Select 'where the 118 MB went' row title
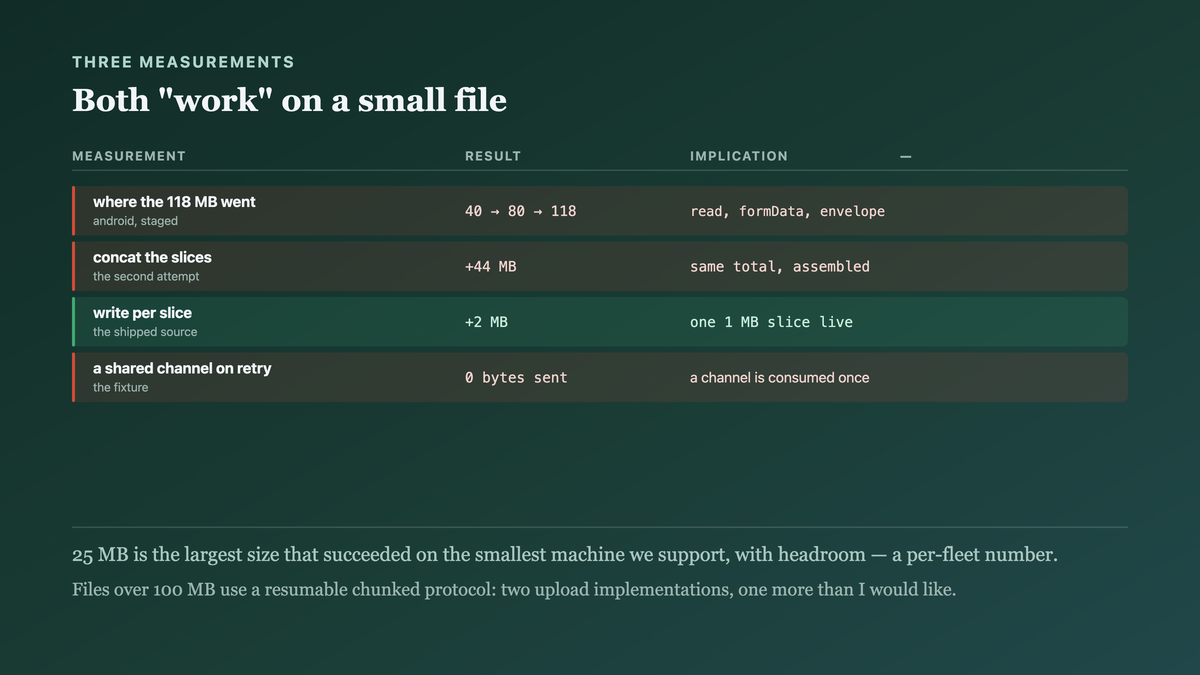 [x=174, y=202]
